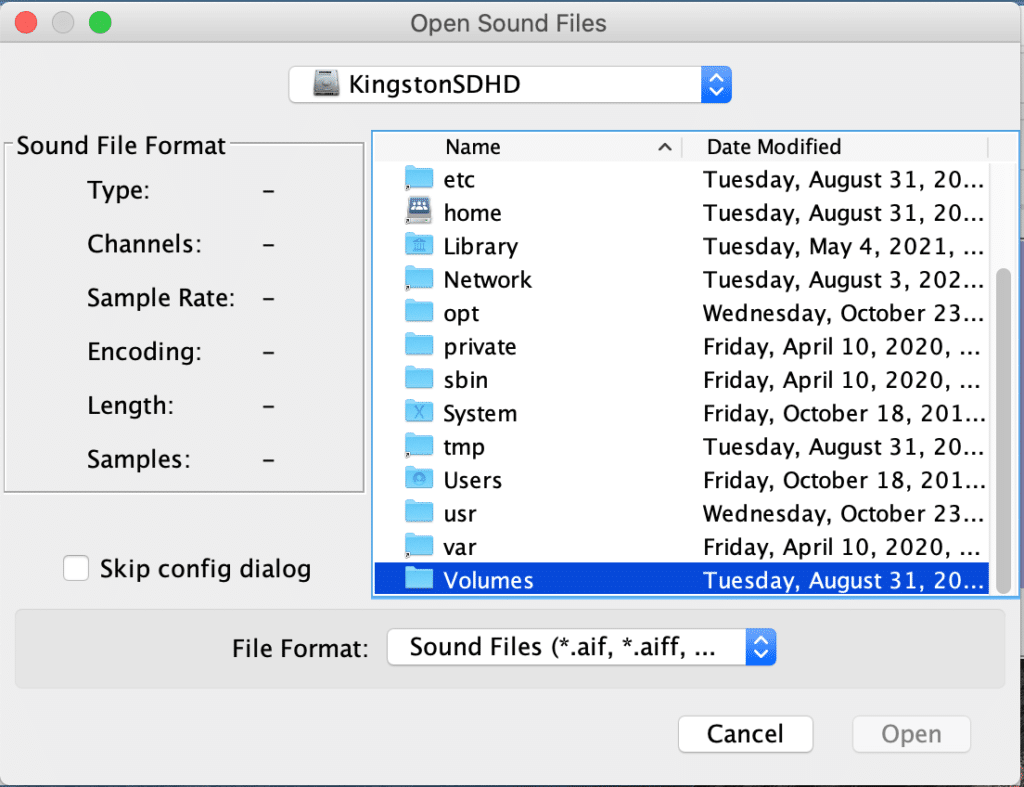Click the System folder icon
This screenshot has height=787, width=1024.
point(418,413)
